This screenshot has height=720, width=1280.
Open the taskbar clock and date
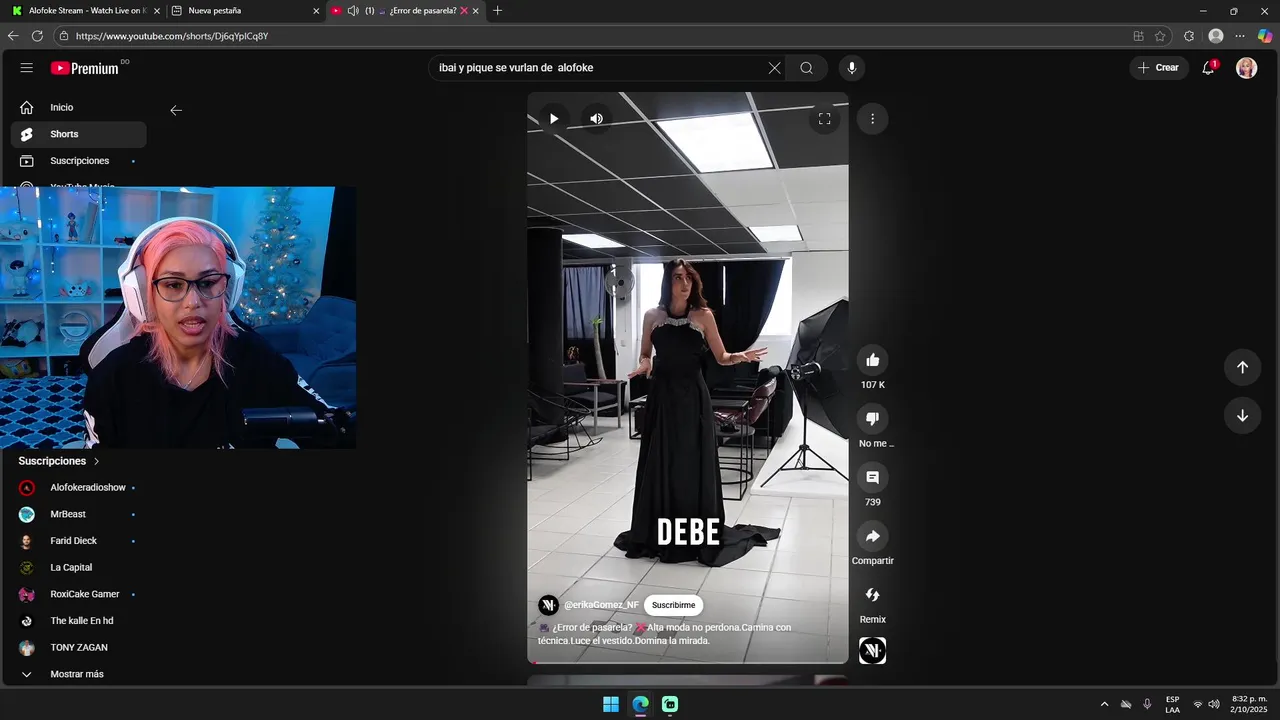click(1250, 704)
